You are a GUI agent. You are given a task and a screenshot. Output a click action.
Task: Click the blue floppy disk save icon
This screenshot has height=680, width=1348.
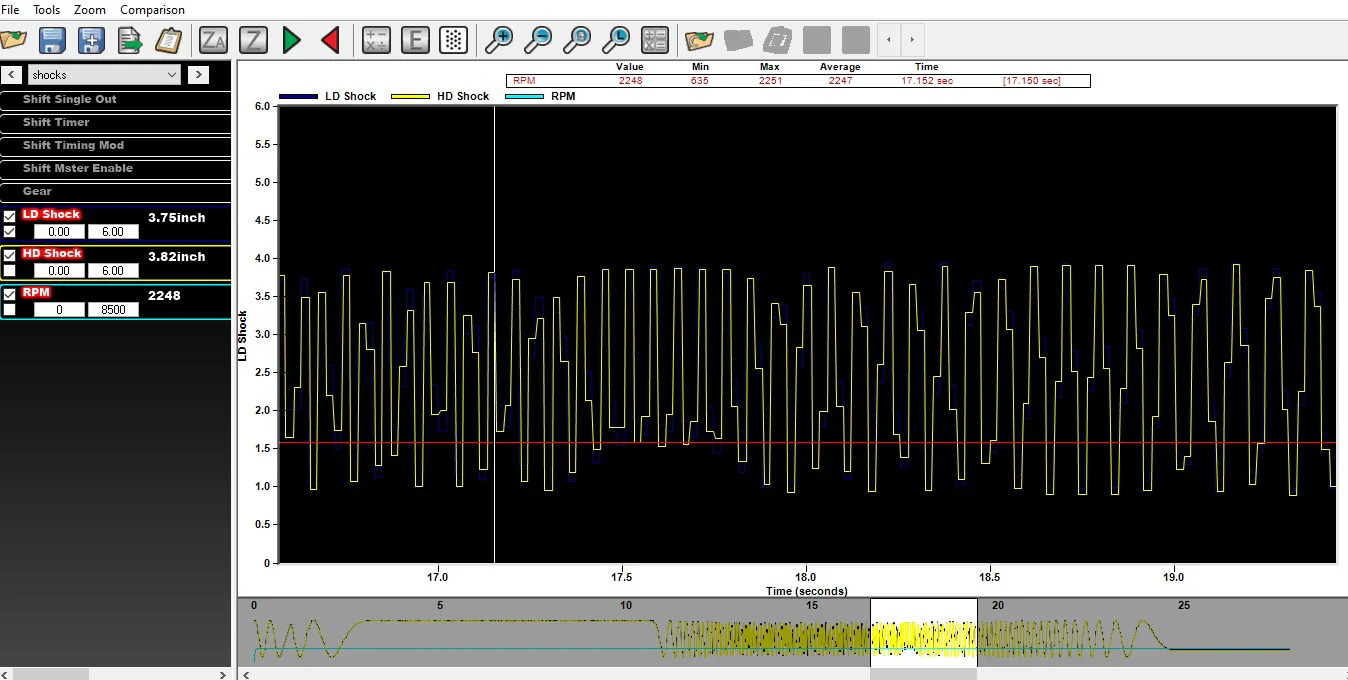pyautogui.click(x=52, y=40)
